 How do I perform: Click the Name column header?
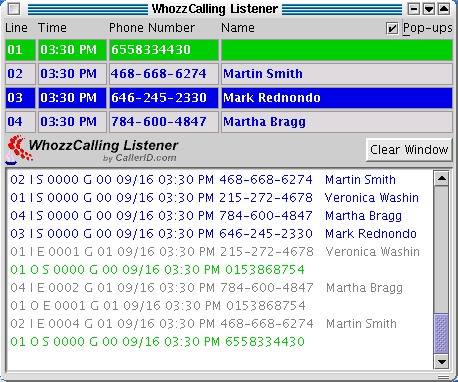point(238,28)
